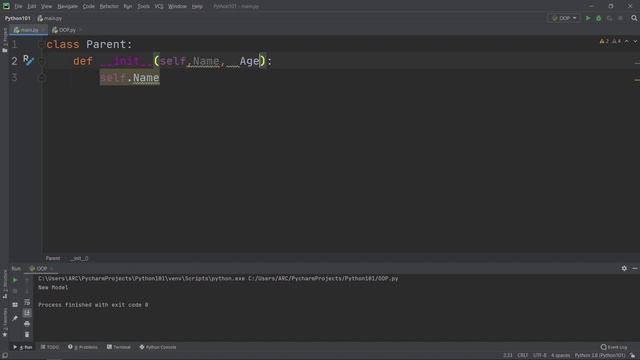Run the OOP configuration from top toolbar
Image resolution: width=640 pixels, height=360 pixels.
point(588,18)
